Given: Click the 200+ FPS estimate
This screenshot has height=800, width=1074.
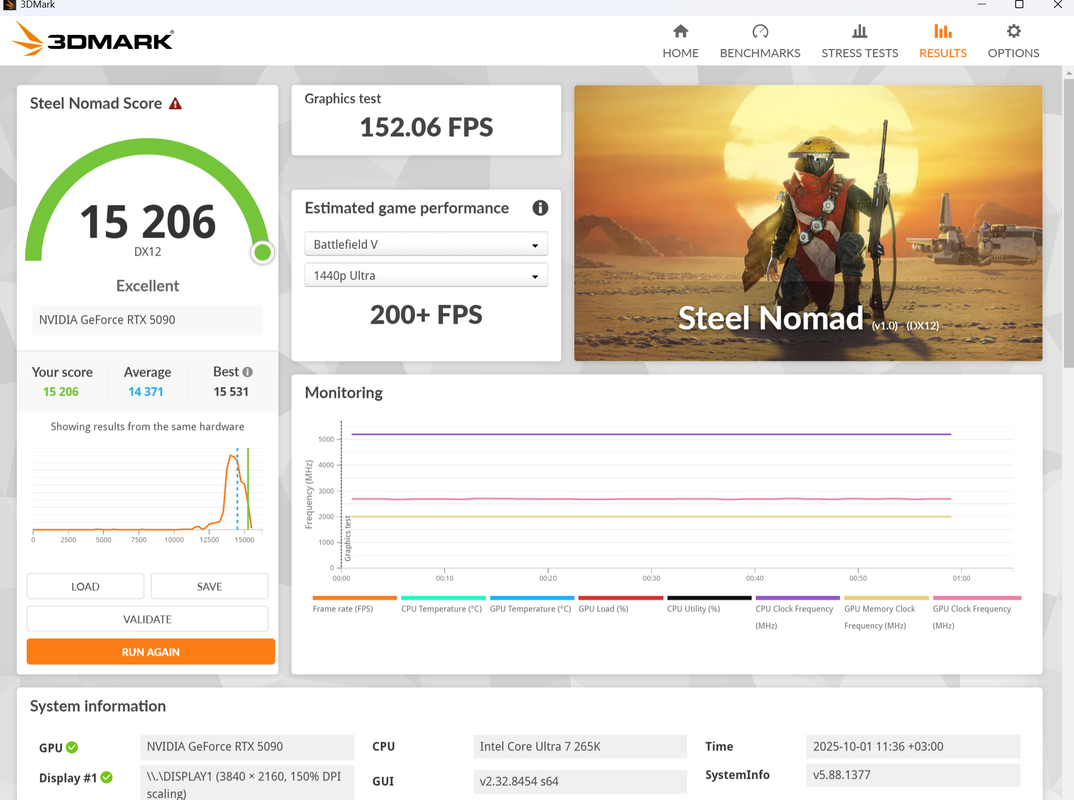Looking at the screenshot, I should click(x=426, y=315).
